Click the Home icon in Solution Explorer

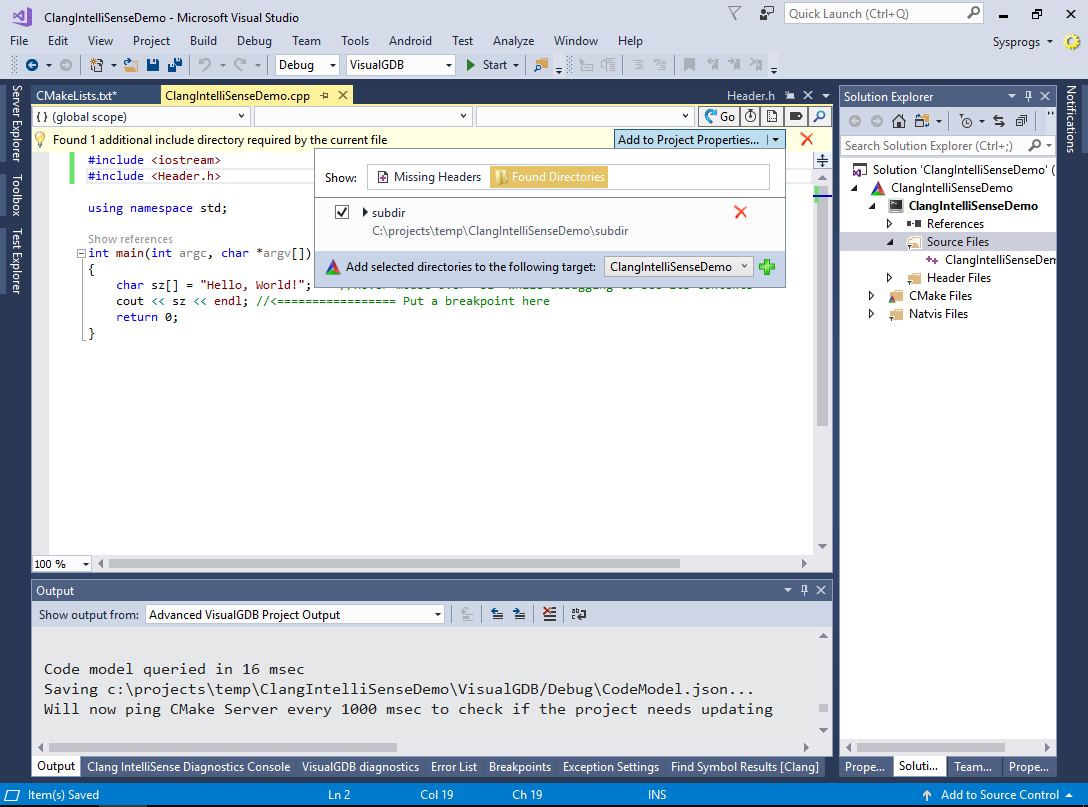(x=899, y=120)
